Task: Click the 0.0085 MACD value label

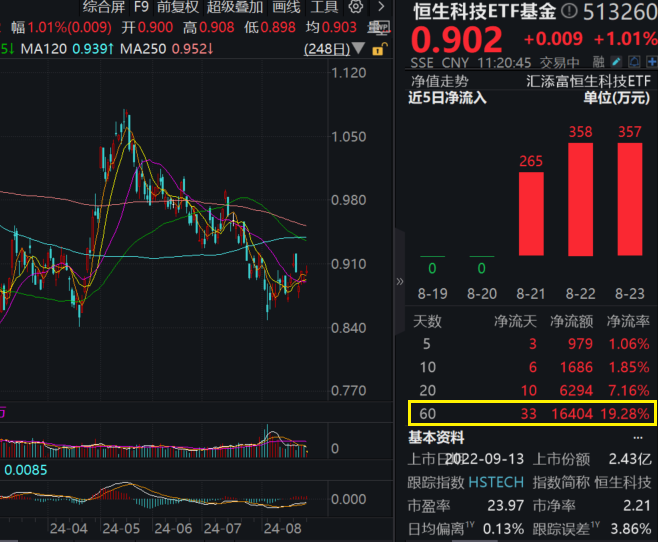Action: [26, 470]
